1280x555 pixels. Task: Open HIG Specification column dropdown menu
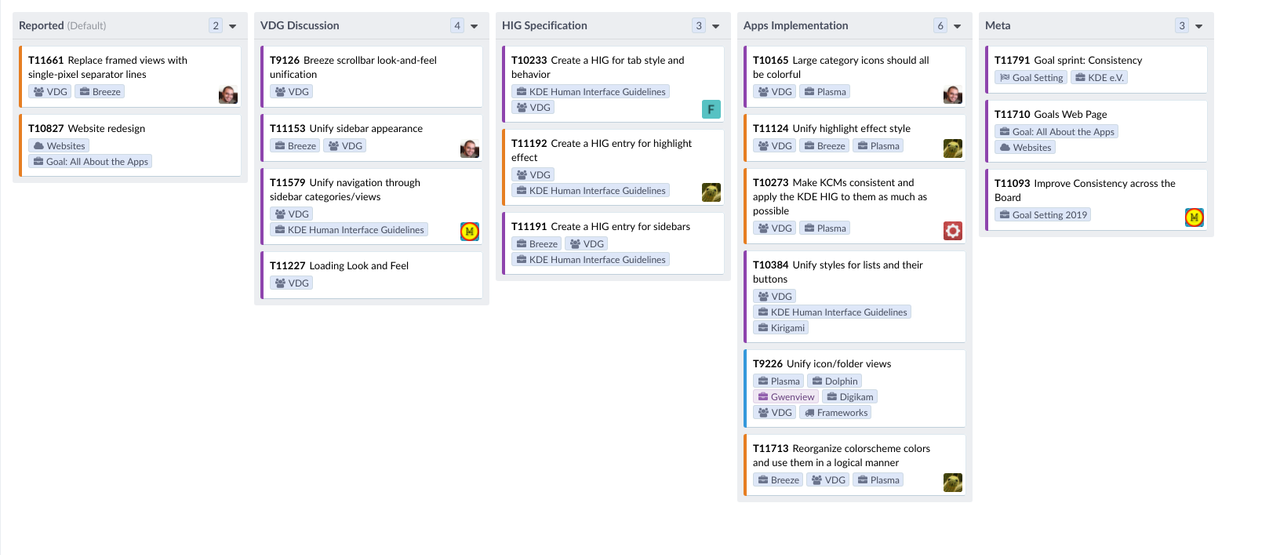point(716,26)
